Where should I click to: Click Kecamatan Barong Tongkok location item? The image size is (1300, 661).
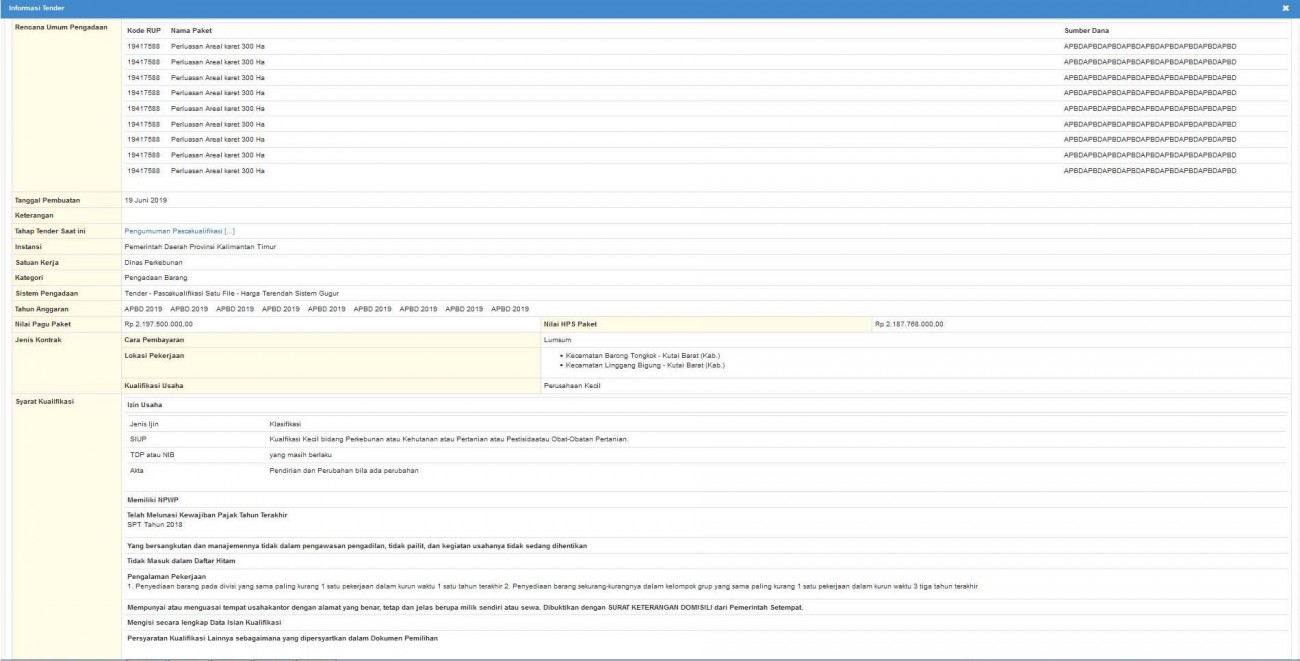pos(642,356)
